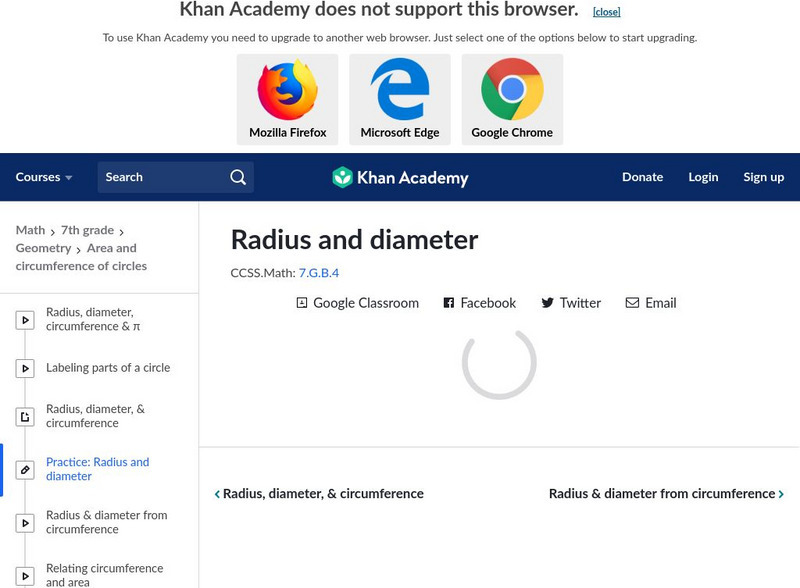Screen dimensions: 800x588
Task: Share the exercise via Email
Action: click(651, 303)
